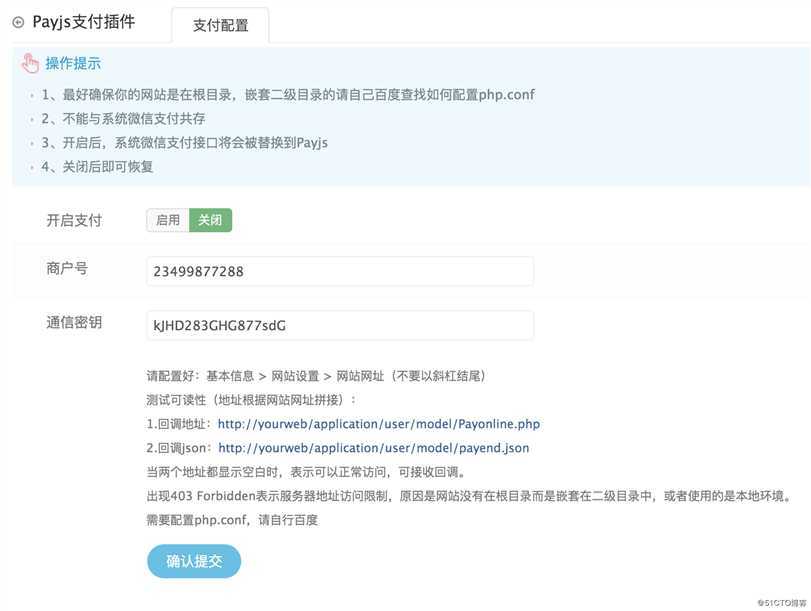Image resolution: width=811 pixels, height=611 pixels.
Task: Select the 启用 option for 开启支付
Action: 168,220
